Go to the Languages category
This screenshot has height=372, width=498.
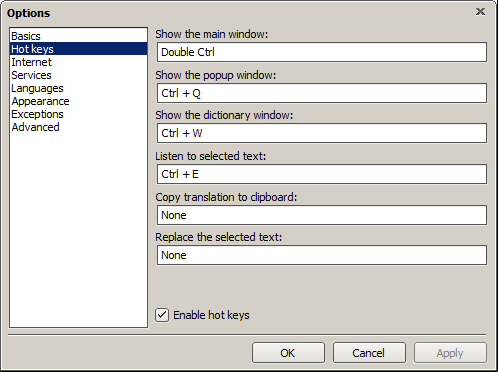click(x=78, y=88)
